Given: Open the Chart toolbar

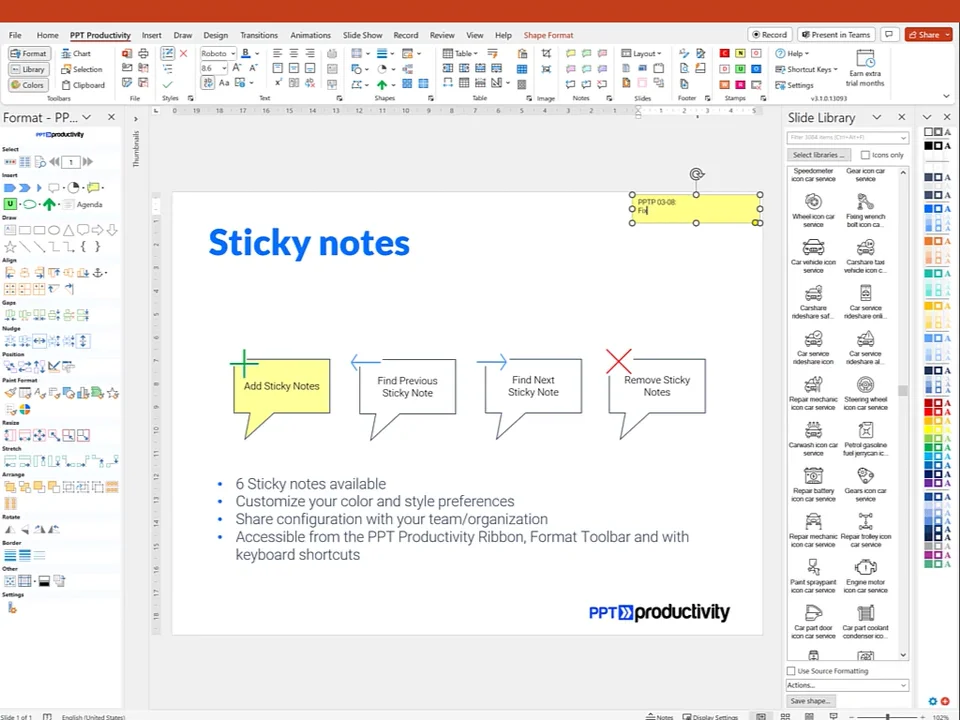Looking at the screenshot, I should coord(76,54).
